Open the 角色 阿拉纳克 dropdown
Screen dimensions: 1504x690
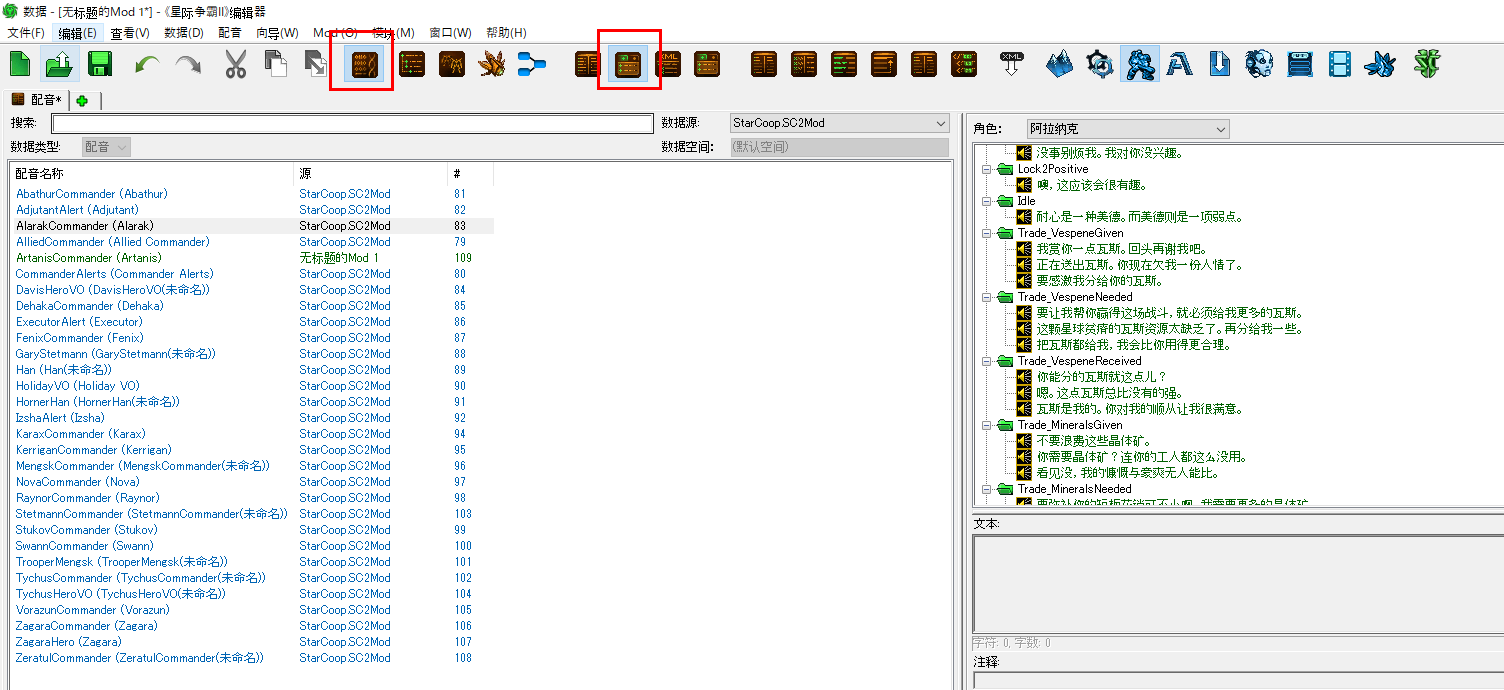coord(1127,129)
